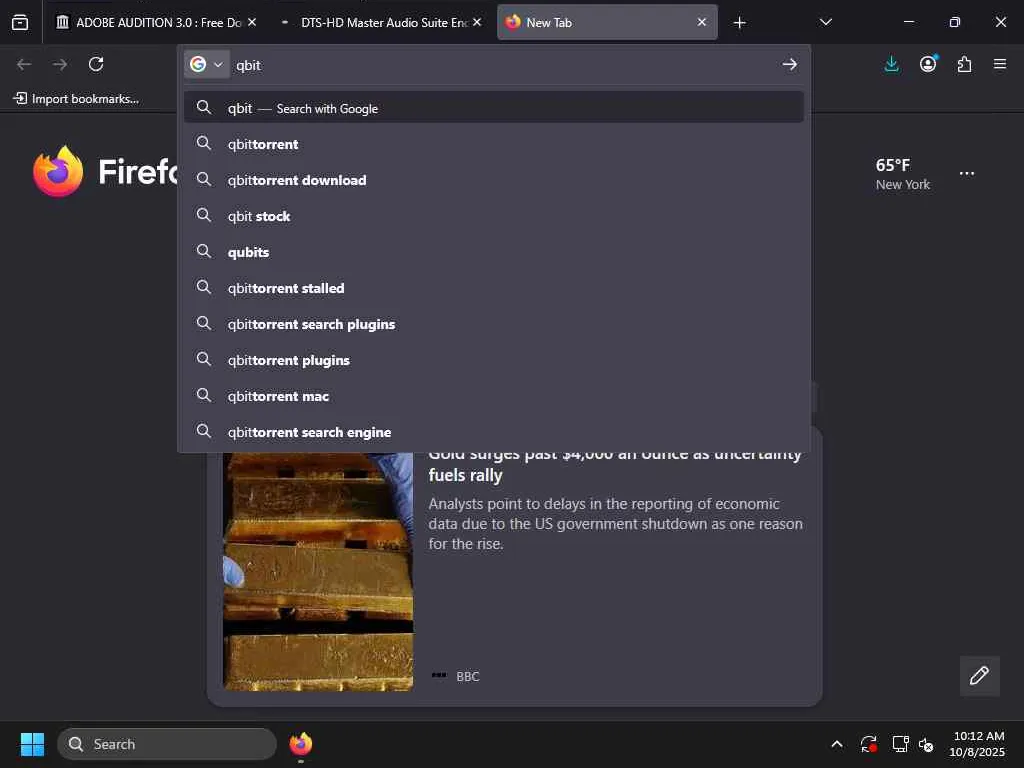This screenshot has height=768, width=1024.
Task: Select the 'qbit stock' suggestion
Action: [494, 216]
